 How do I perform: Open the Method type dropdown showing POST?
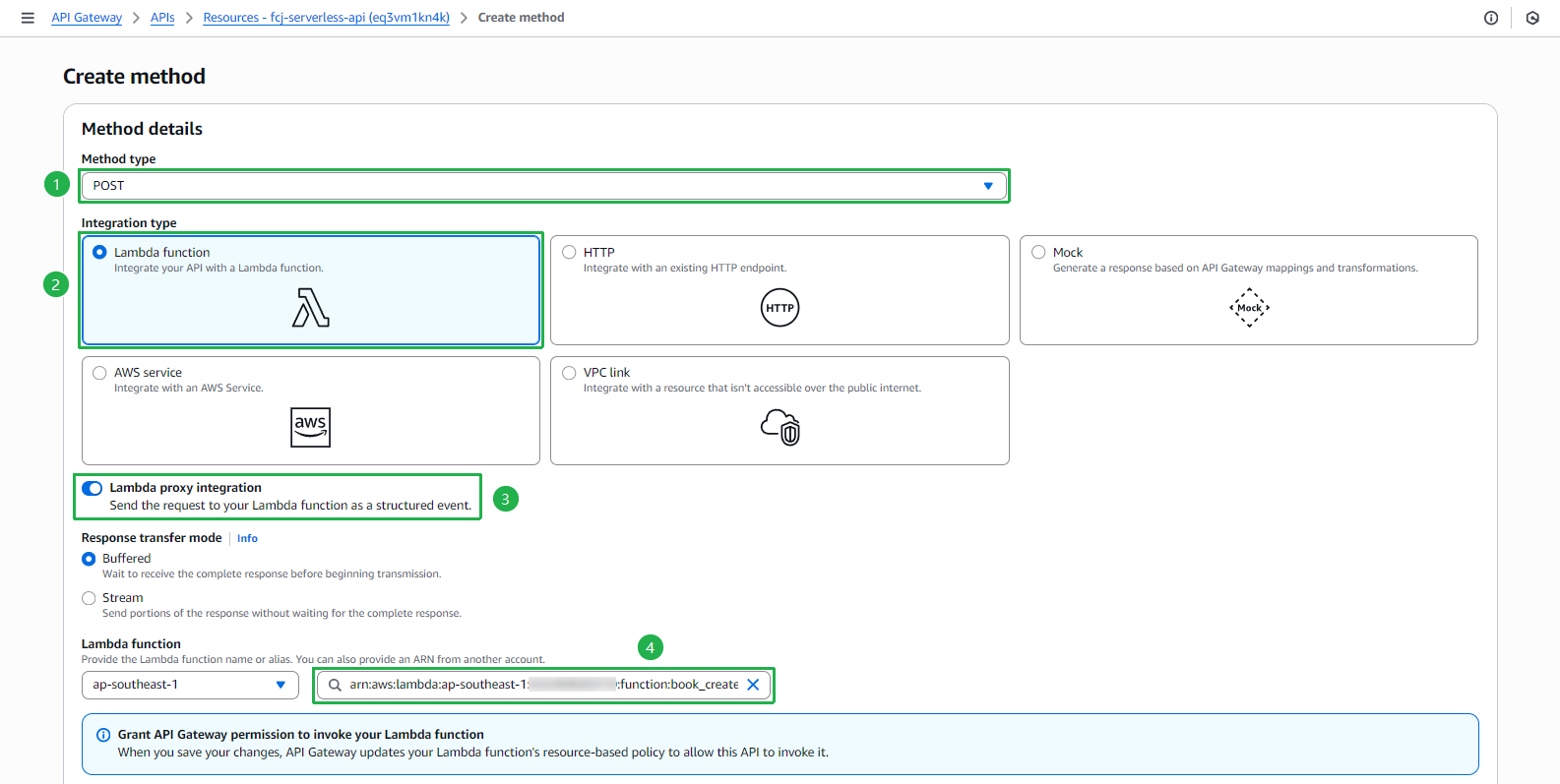click(x=544, y=186)
